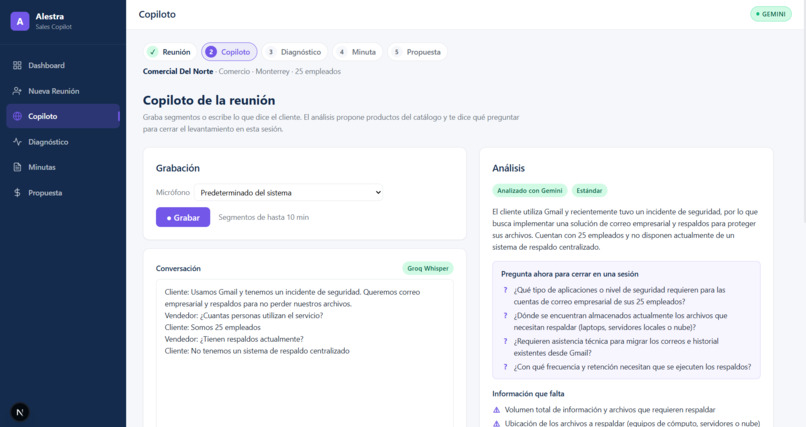Go to the Propuesta step tab
This screenshot has height=427, width=806.
click(x=417, y=52)
